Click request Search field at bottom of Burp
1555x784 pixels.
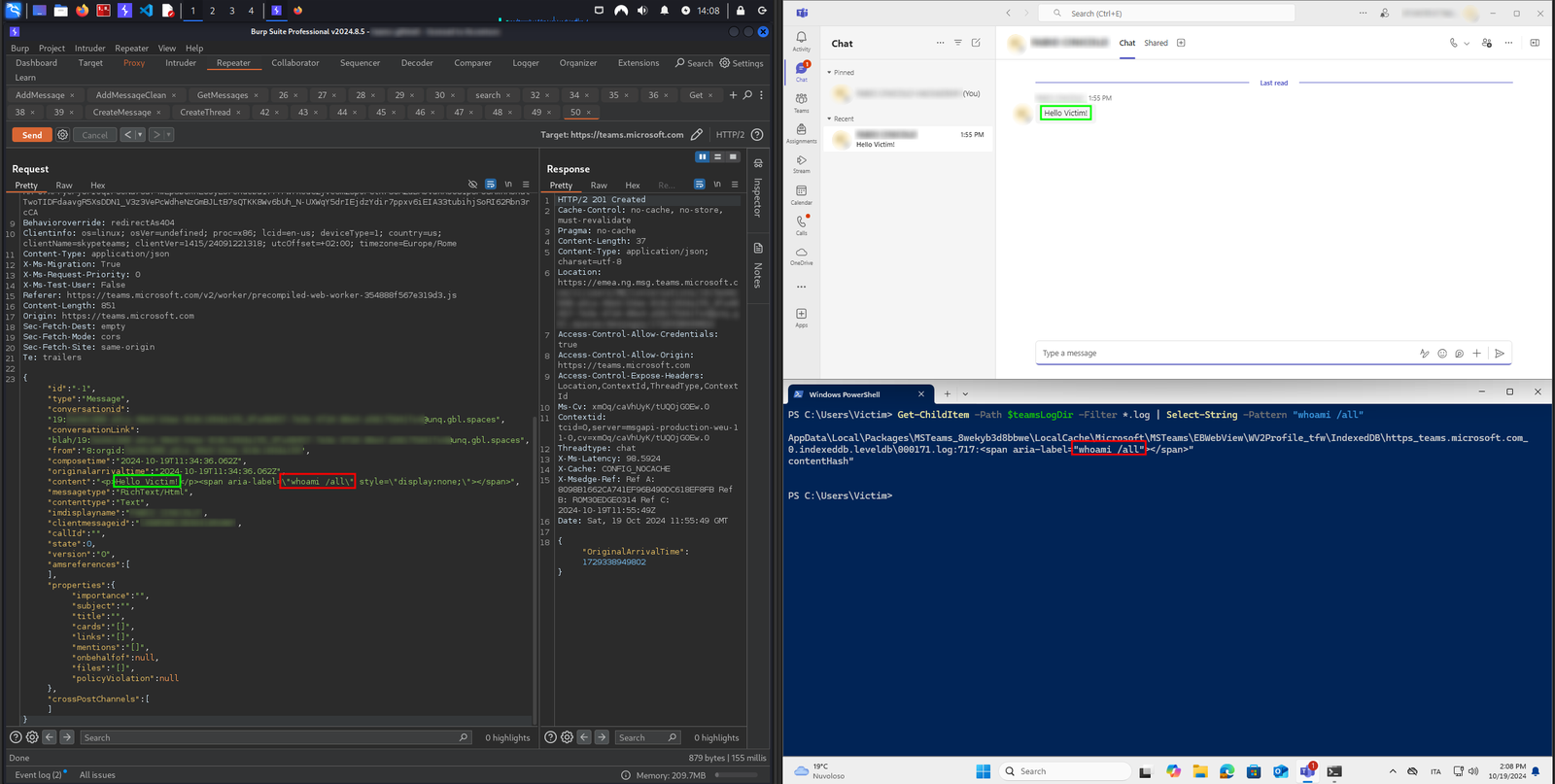tap(276, 737)
